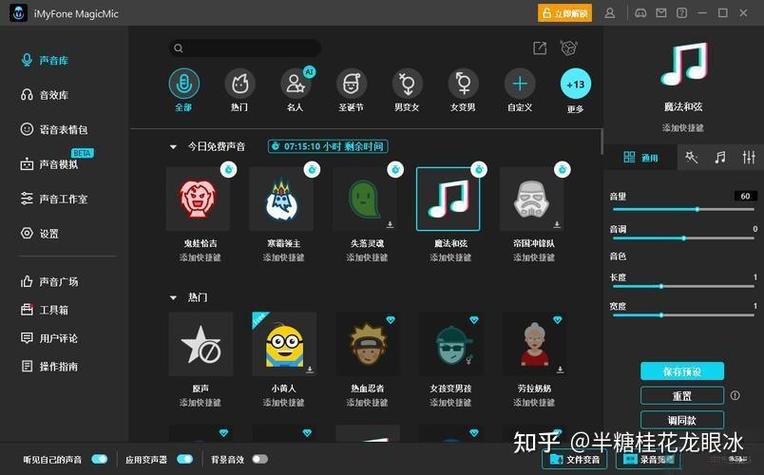Open the help question icon

point(682,13)
